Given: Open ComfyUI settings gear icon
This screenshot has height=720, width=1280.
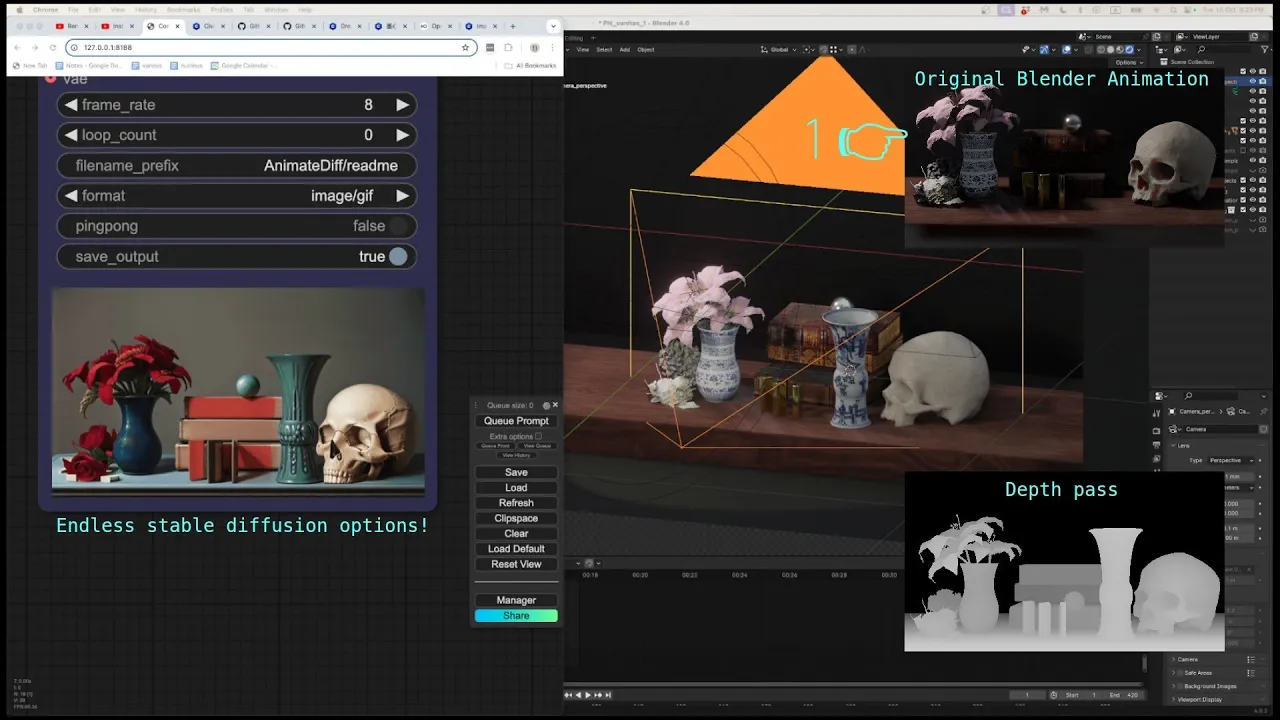Looking at the screenshot, I should pos(546,406).
